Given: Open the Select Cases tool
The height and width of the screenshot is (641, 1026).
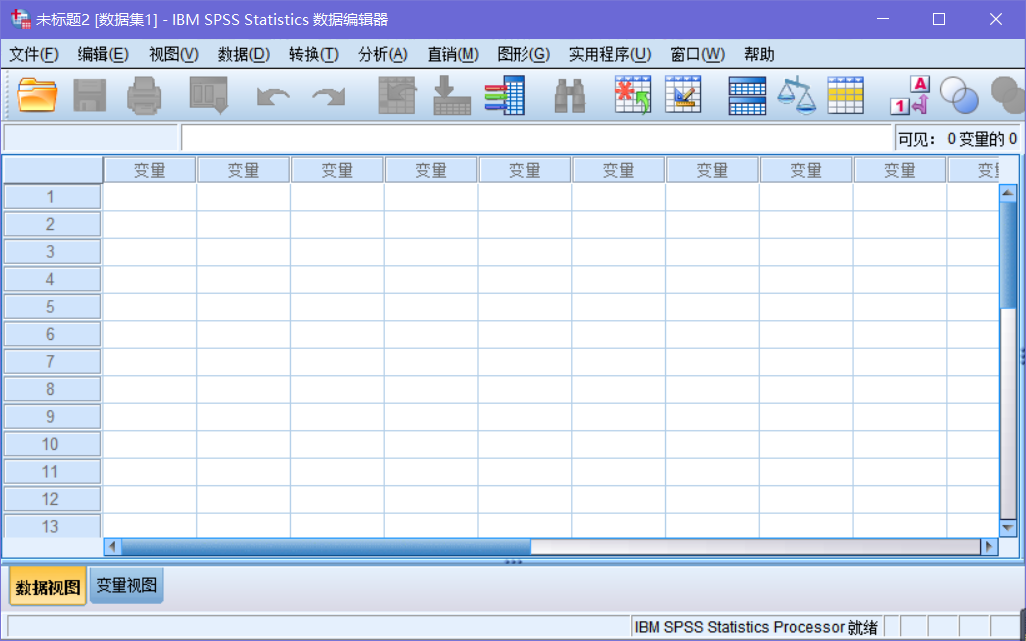Looking at the screenshot, I should pyautogui.click(x=845, y=95).
